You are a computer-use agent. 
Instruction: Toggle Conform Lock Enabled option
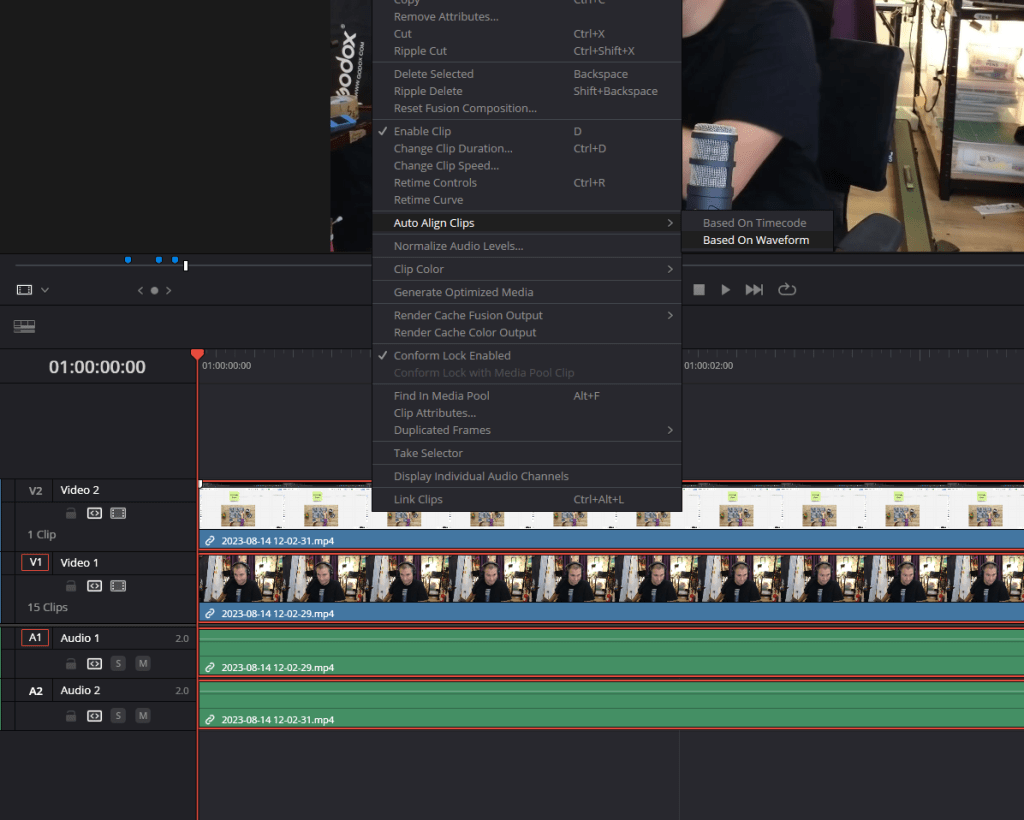(x=527, y=356)
